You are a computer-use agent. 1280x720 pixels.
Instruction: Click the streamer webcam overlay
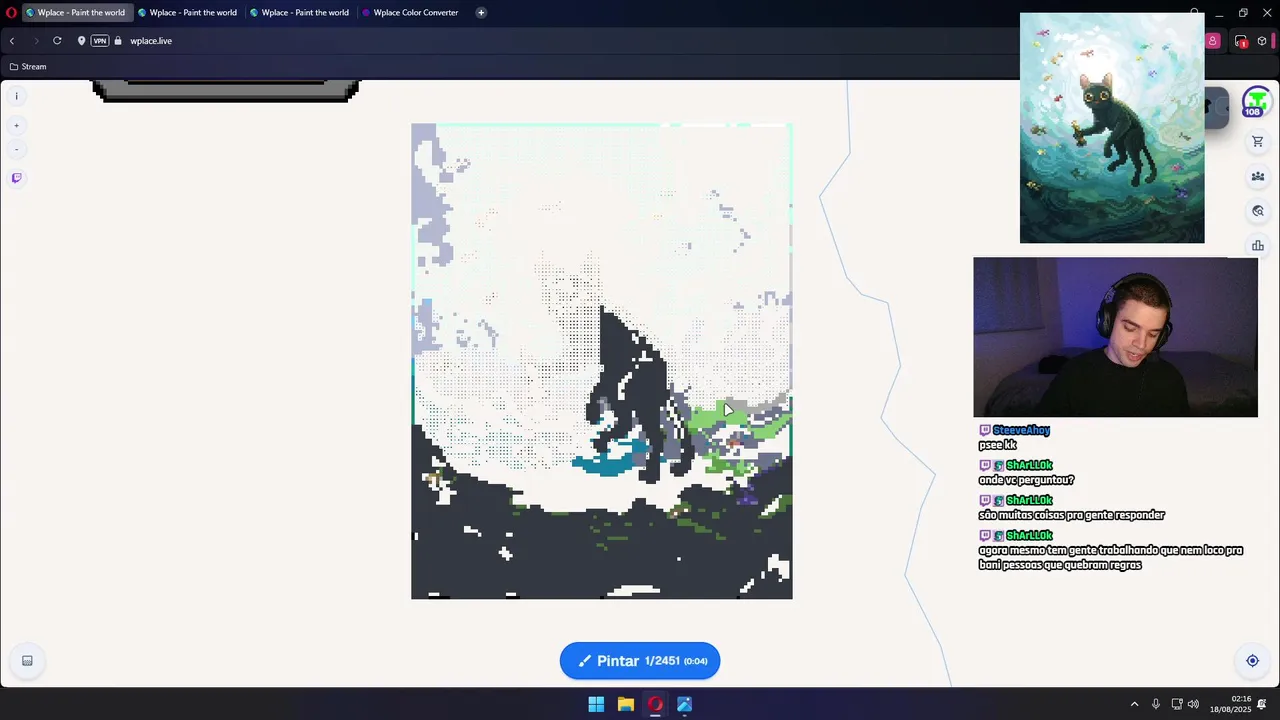tap(1115, 337)
